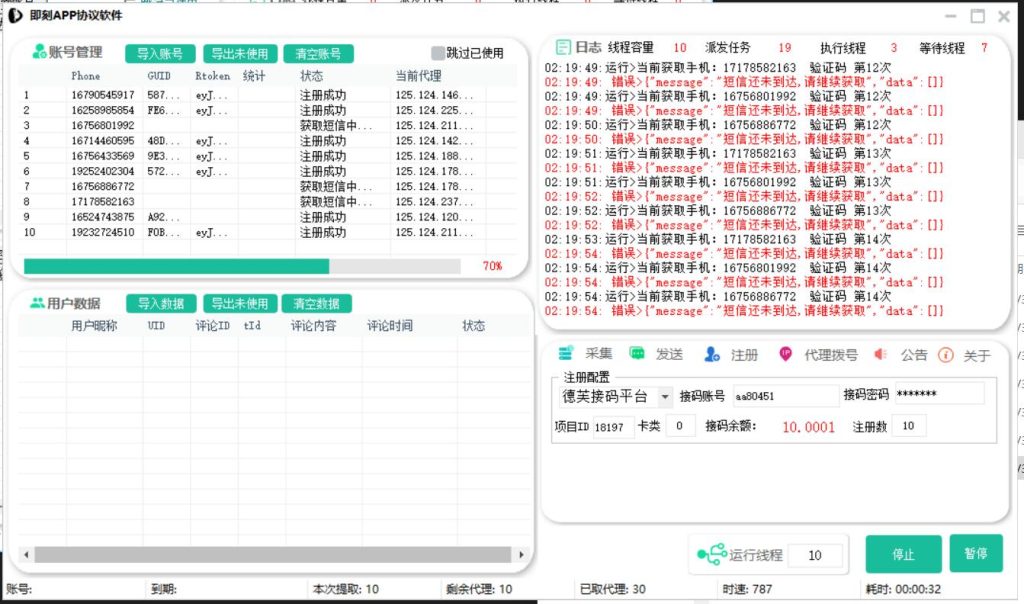Focus the 接码账号 input field
Image resolution: width=1024 pixels, height=604 pixels.
click(785, 395)
